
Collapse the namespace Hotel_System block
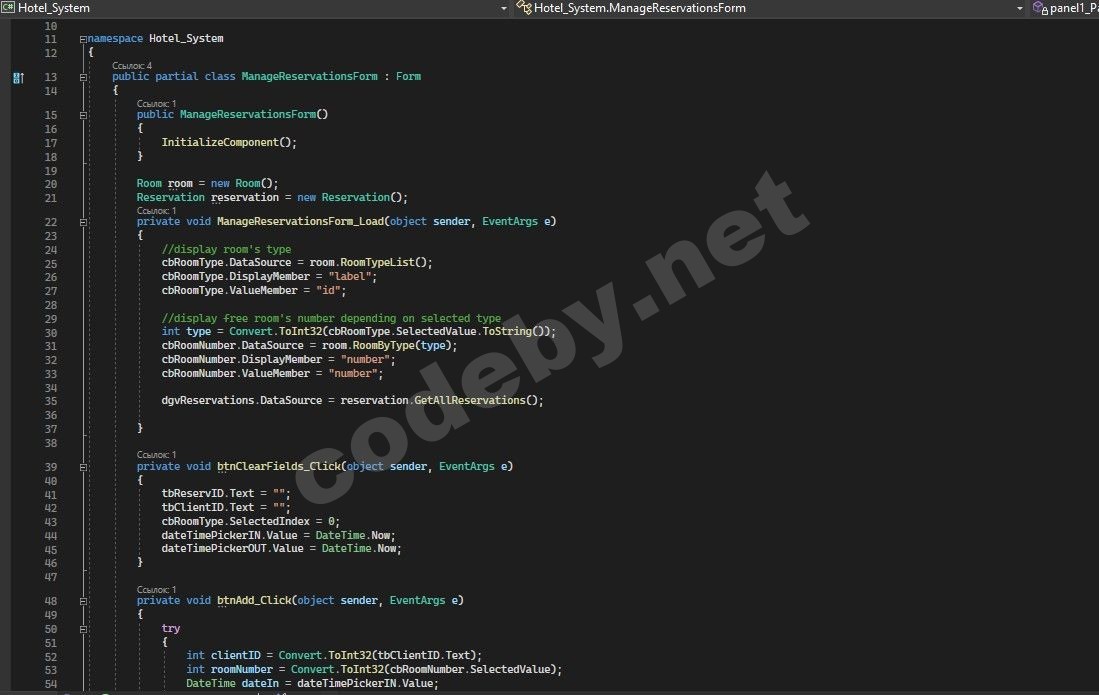pos(83,39)
